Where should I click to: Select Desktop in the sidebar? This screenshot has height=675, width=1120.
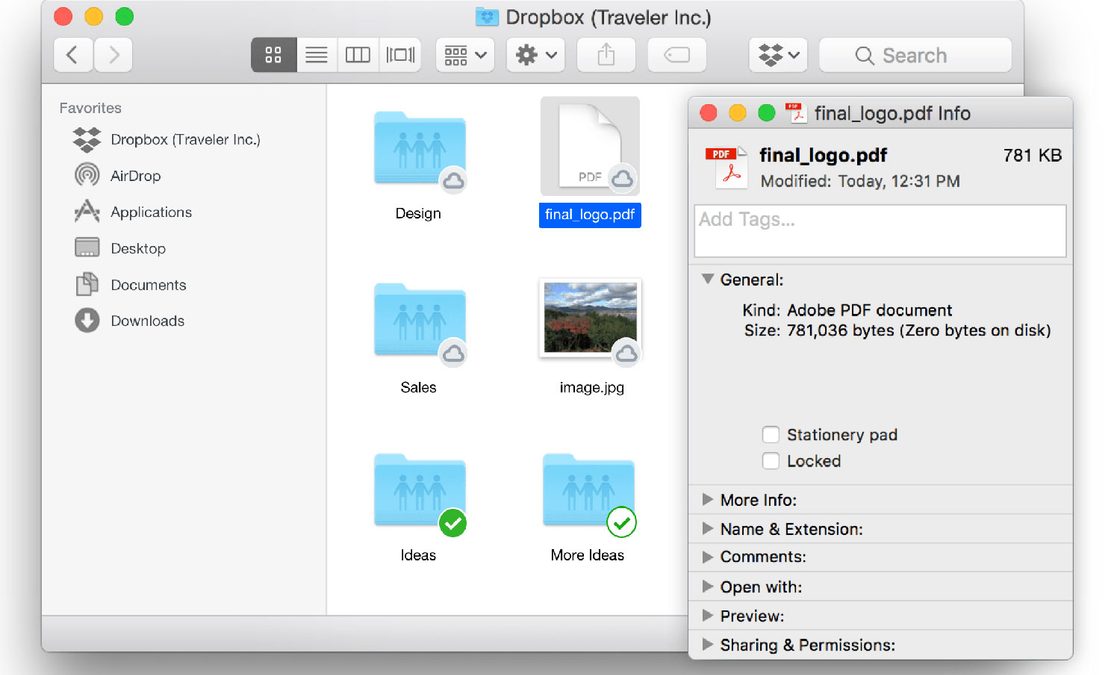coord(120,249)
